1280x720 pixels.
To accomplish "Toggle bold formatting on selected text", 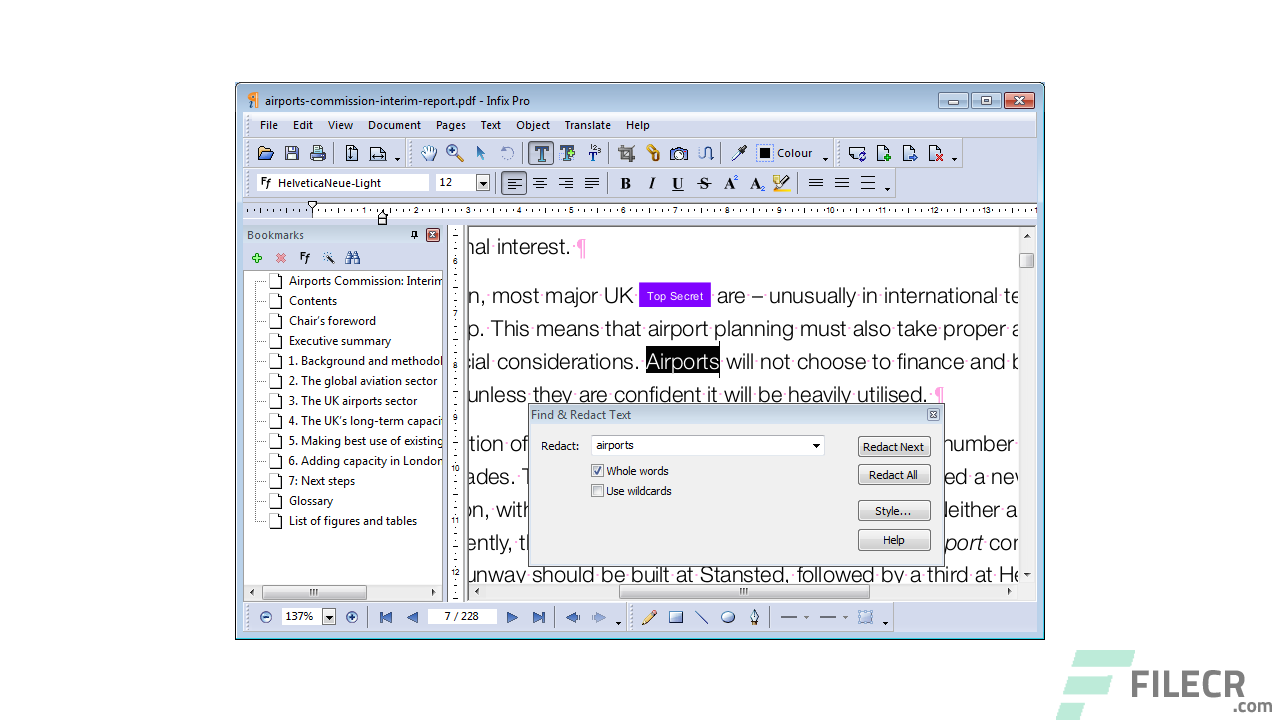I will (x=625, y=183).
